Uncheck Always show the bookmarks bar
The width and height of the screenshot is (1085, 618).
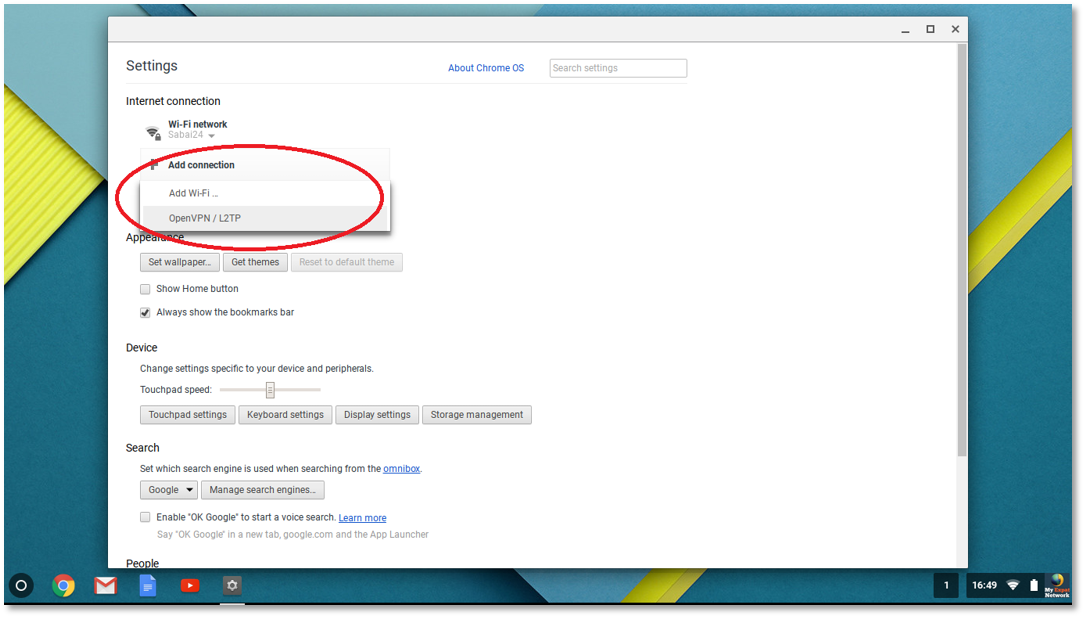point(145,313)
